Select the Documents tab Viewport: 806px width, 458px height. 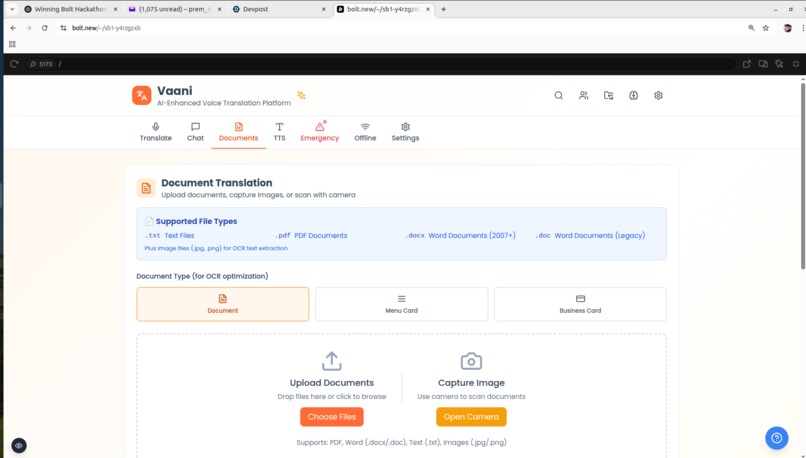239,132
